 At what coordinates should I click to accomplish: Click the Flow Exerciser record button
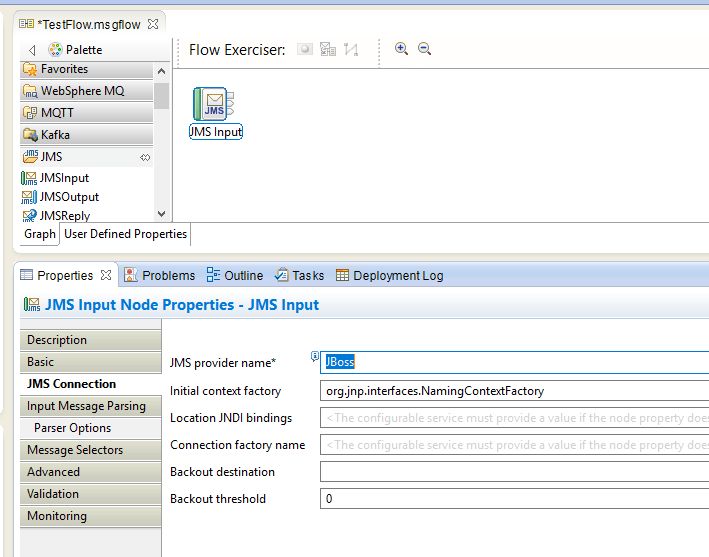305,49
